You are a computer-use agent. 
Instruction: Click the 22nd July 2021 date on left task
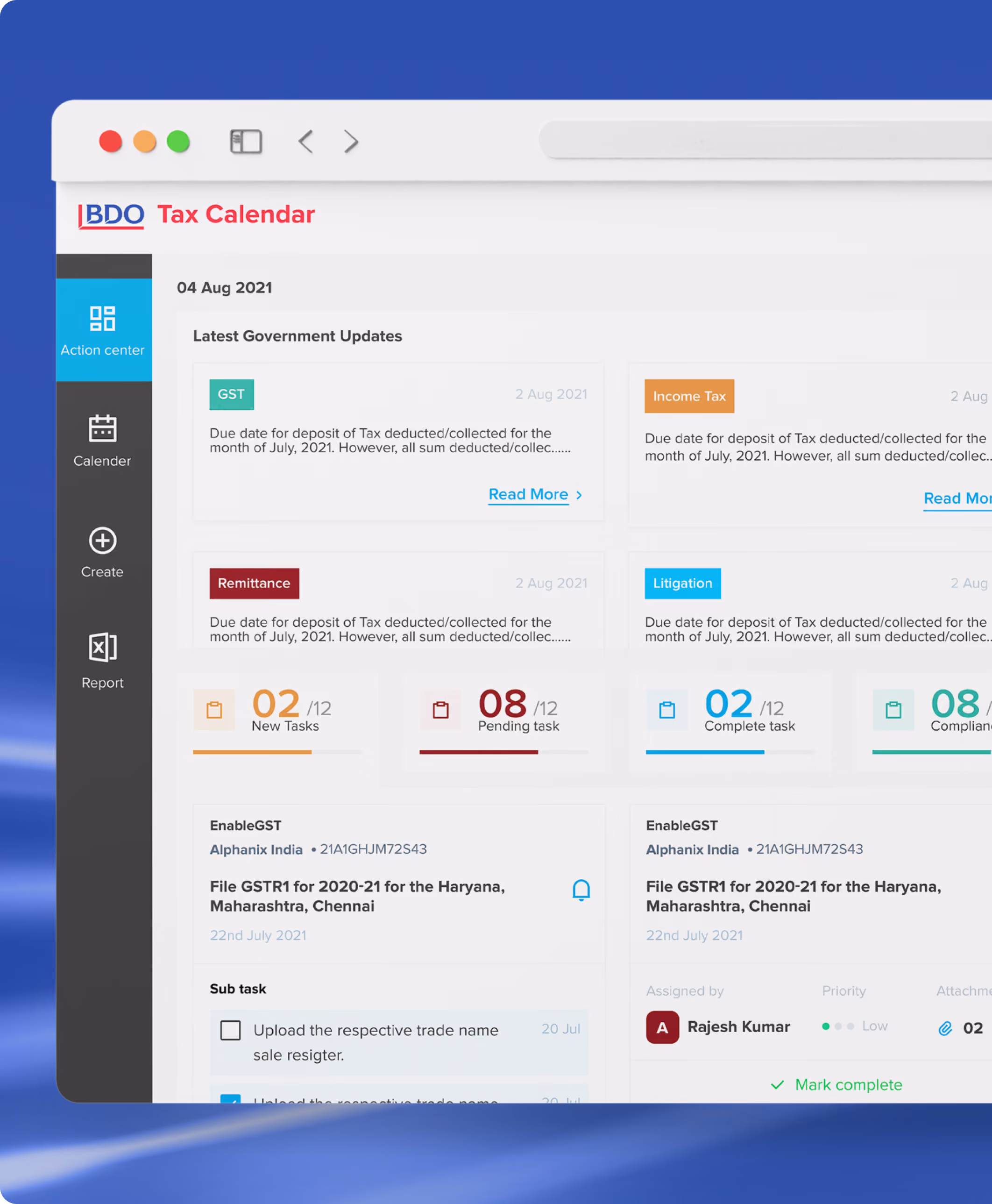258,935
